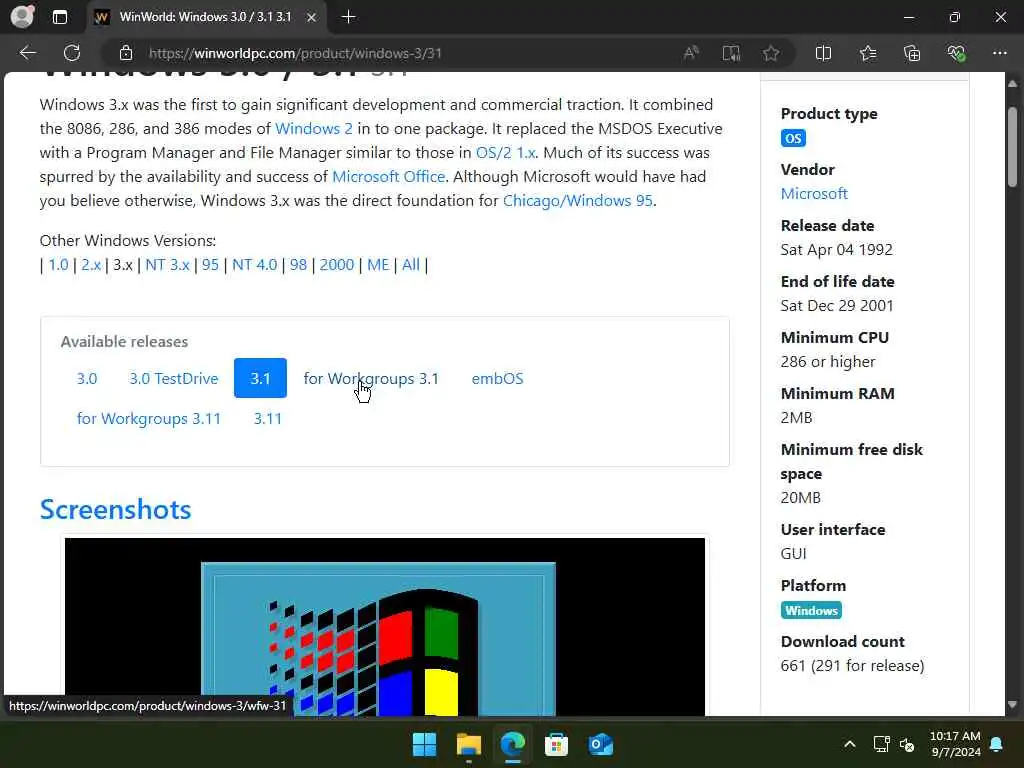Add this page to favorites star

coord(771,53)
